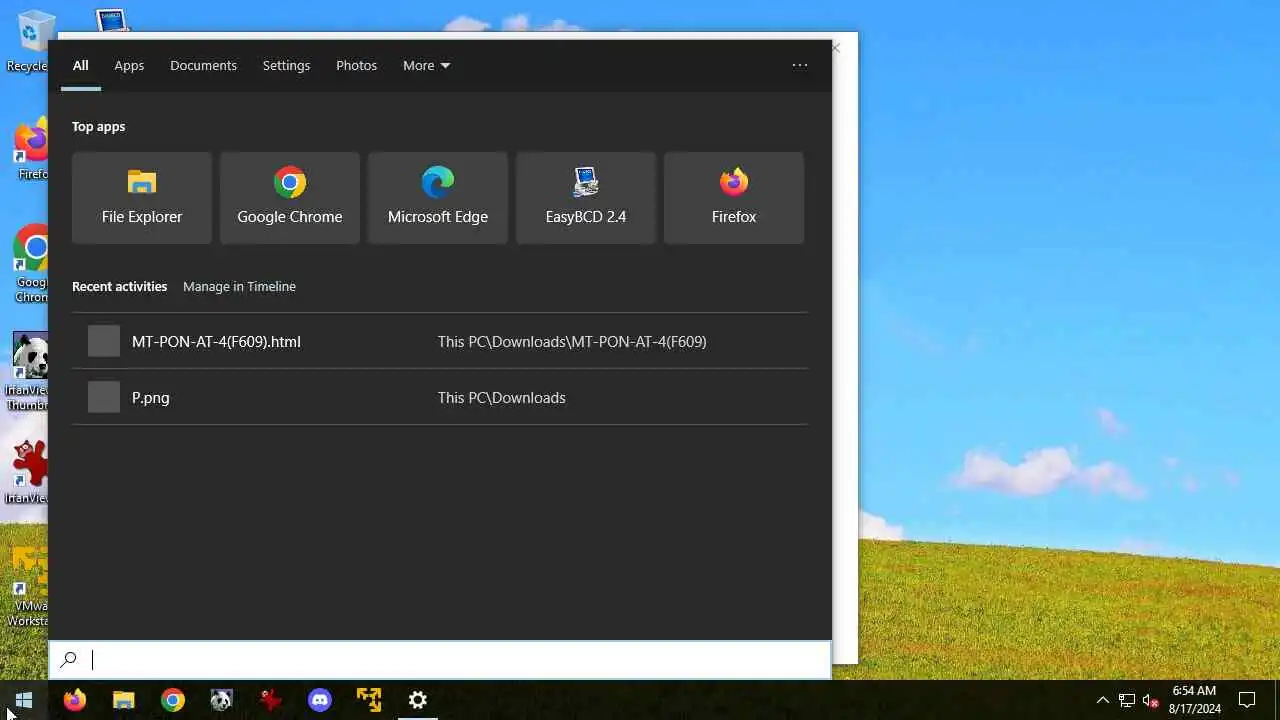This screenshot has width=1280, height=720.
Task: Open File Explorer from Top apps
Action: pos(142,198)
